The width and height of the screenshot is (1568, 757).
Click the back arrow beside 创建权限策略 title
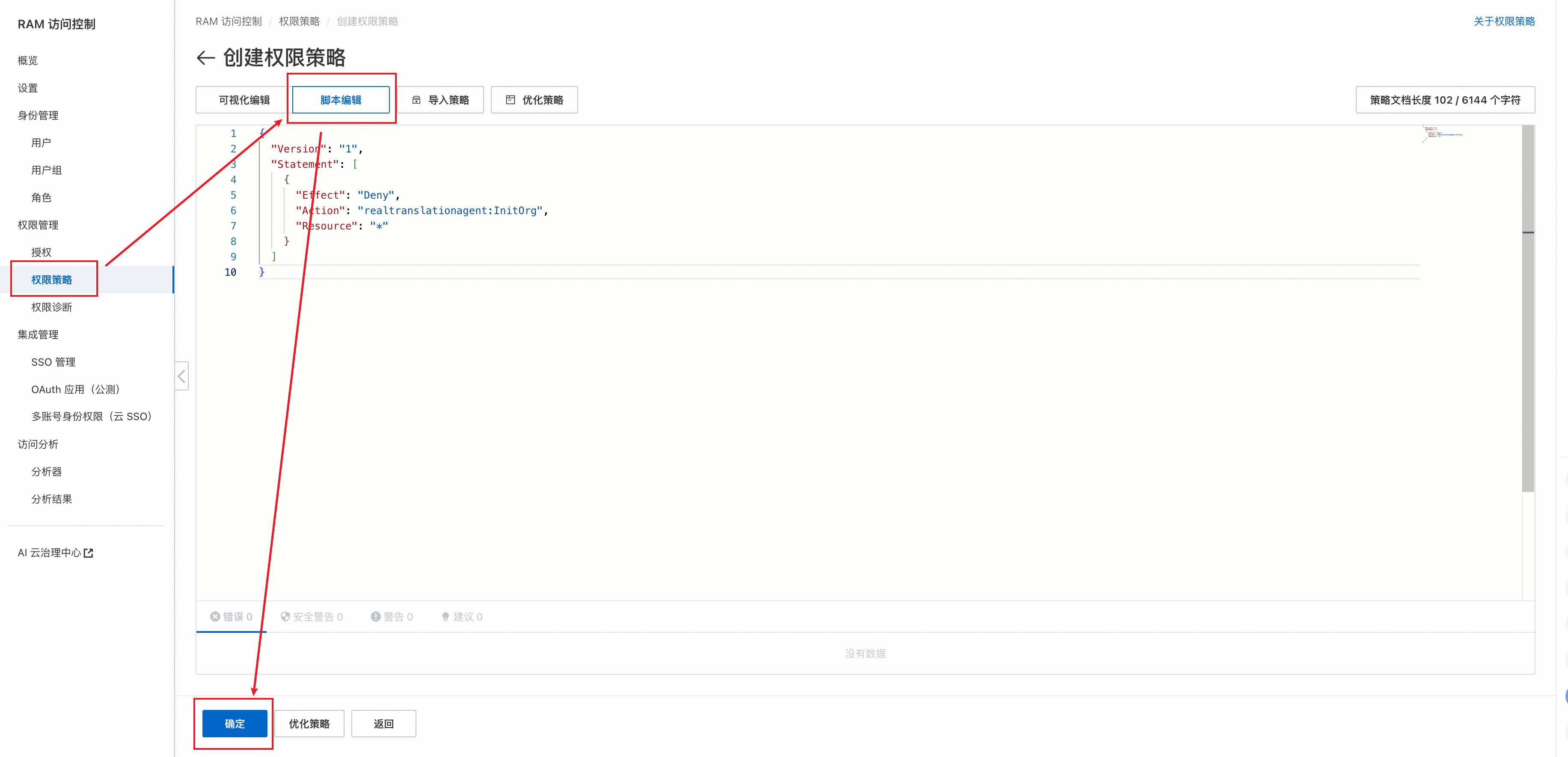206,58
